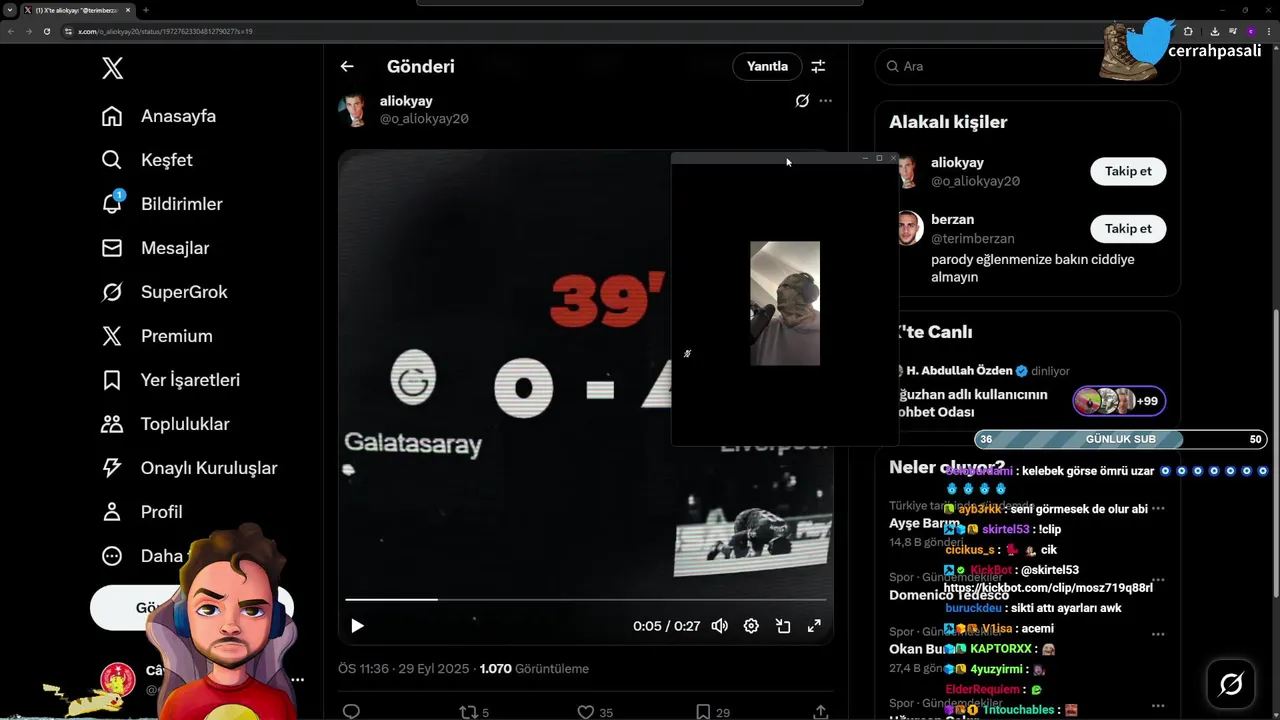Close the X'te aliokyay browser tab
Viewport: 1280px width, 720px height.
tap(128, 10)
